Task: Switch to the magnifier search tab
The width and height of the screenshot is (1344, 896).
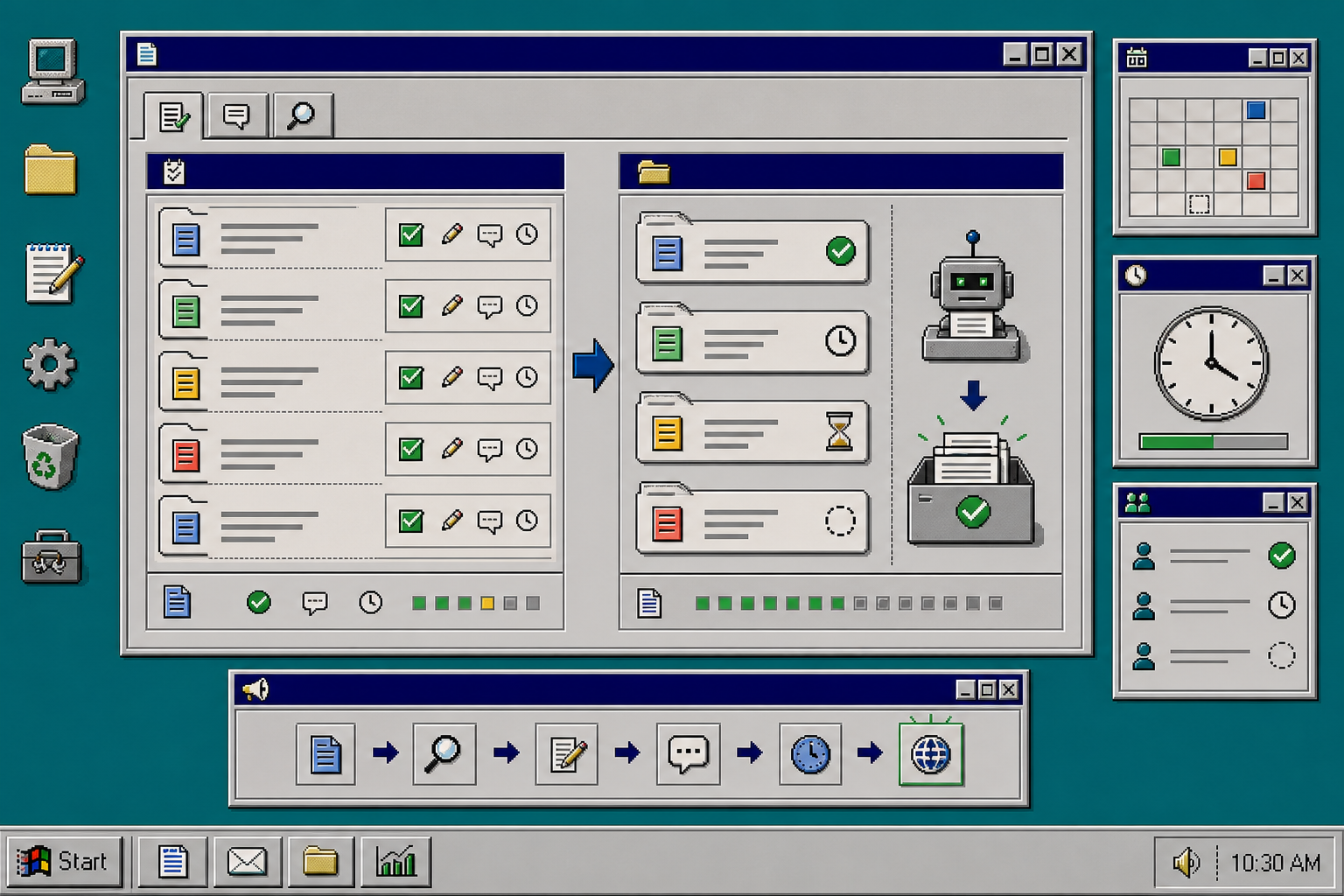Action: point(302,115)
